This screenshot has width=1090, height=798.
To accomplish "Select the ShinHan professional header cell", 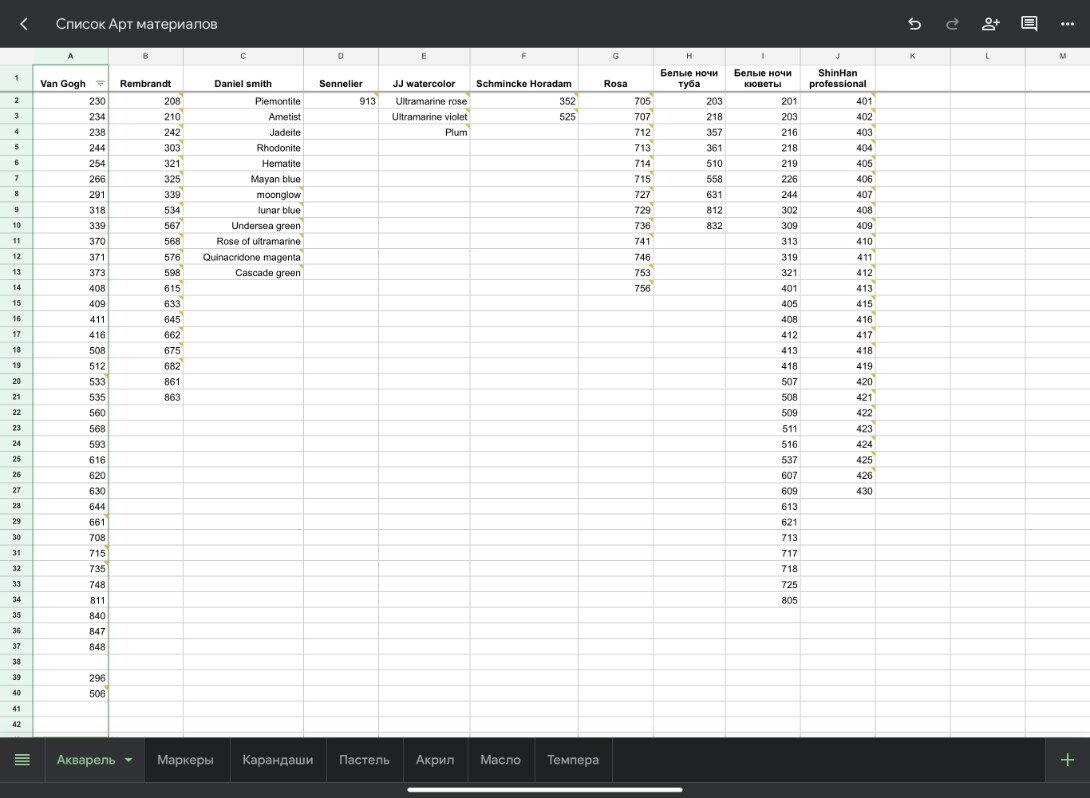I will click(838, 78).
